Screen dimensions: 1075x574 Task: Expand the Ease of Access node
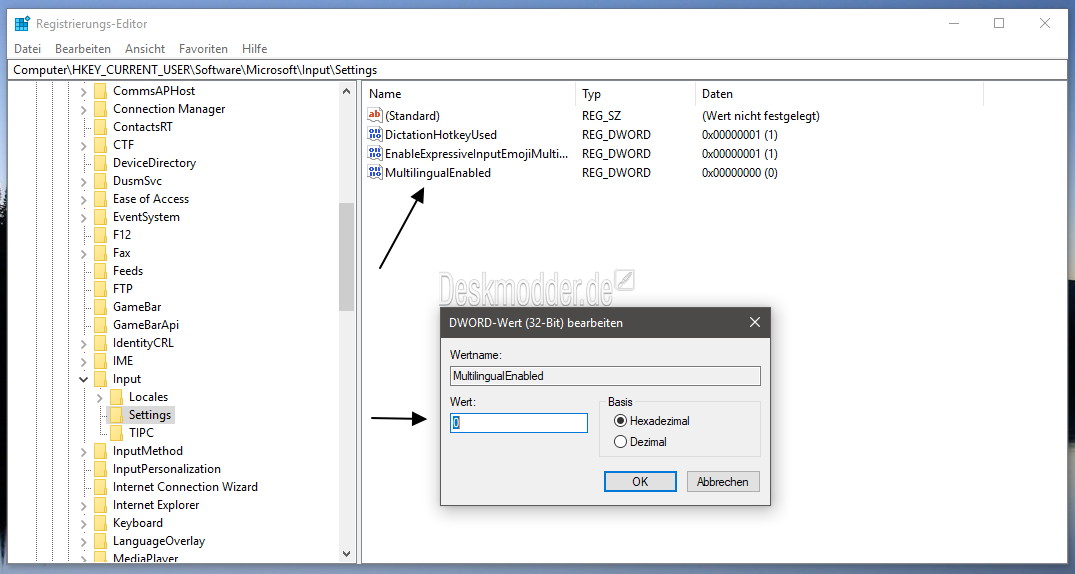tap(84, 199)
